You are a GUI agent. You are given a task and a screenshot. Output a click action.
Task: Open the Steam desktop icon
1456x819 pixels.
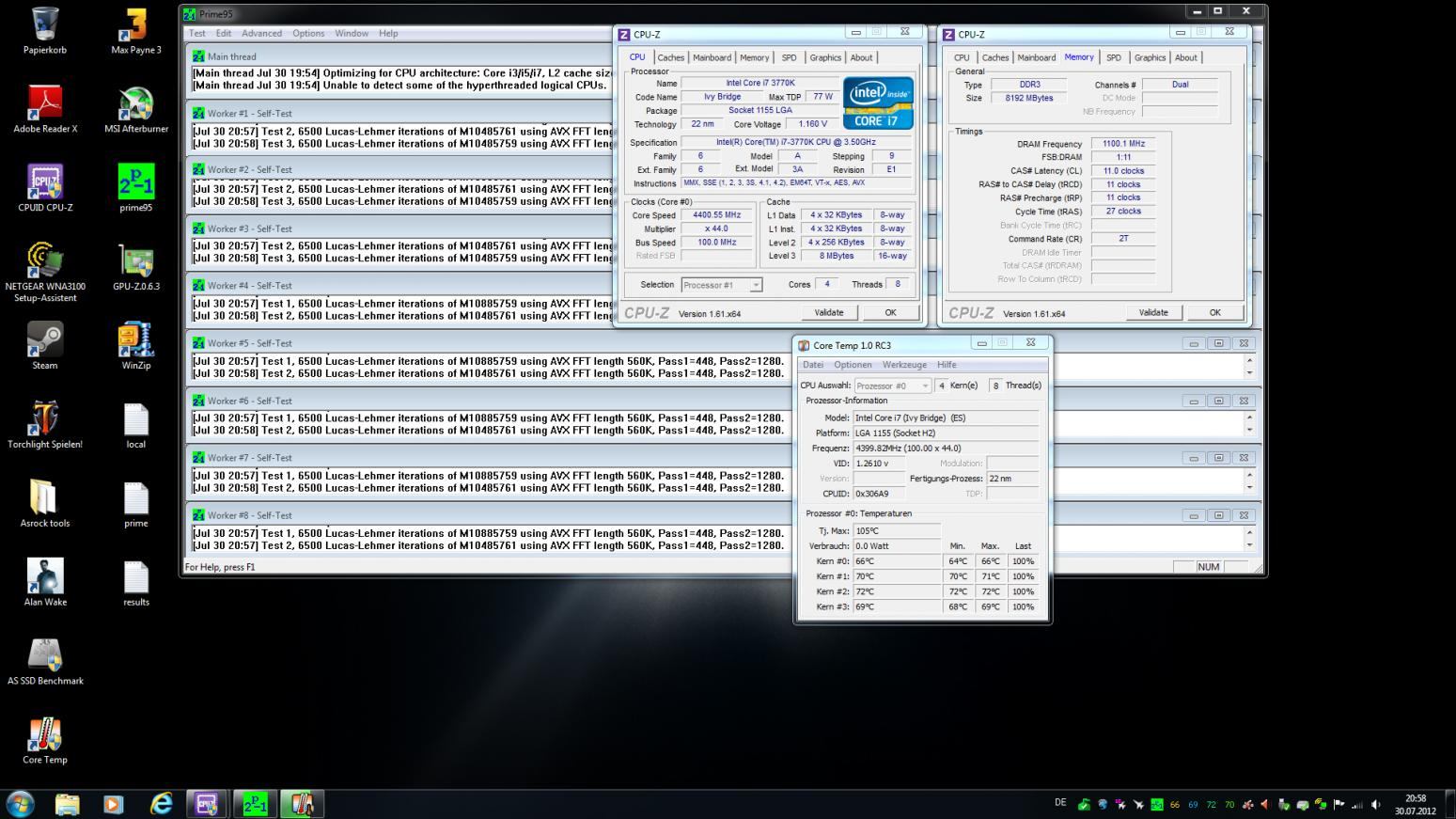pos(45,346)
